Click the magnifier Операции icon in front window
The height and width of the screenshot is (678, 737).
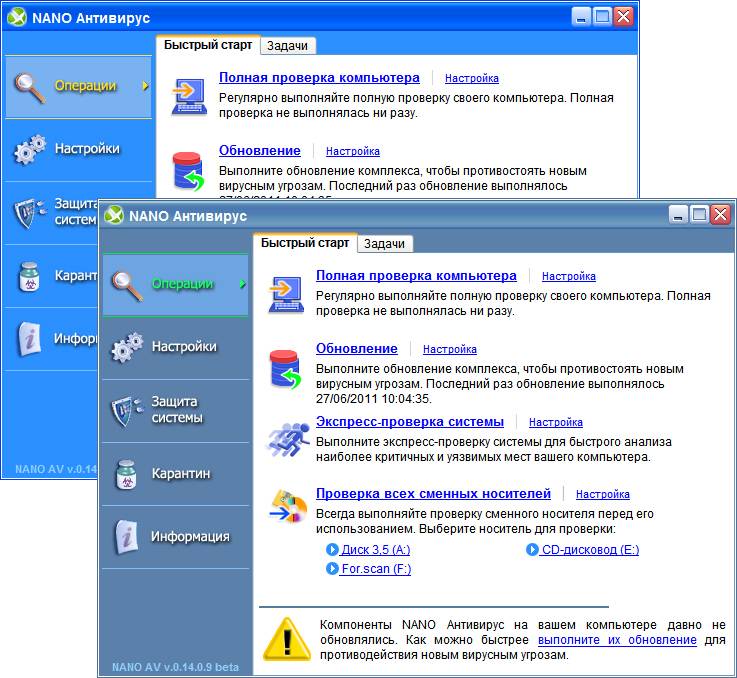click(x=127, y=286)
